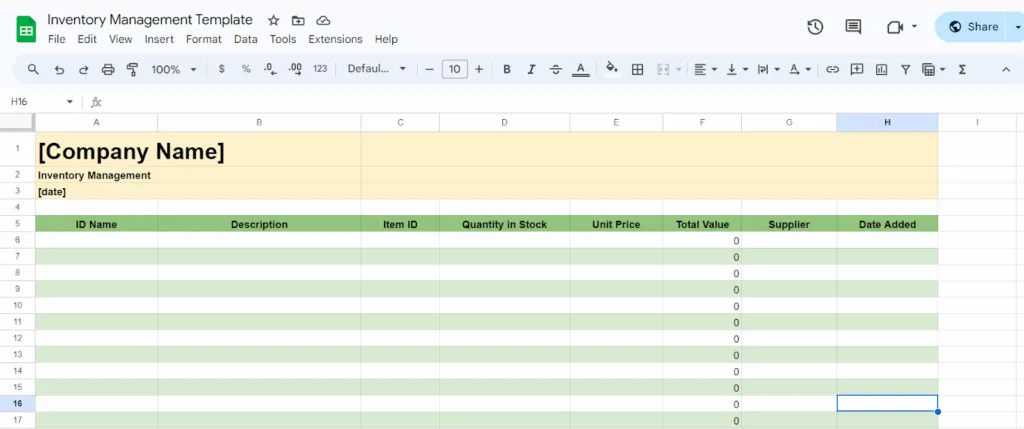
Task: Expand Meet call options arrow
Action: tap(914, 26)
